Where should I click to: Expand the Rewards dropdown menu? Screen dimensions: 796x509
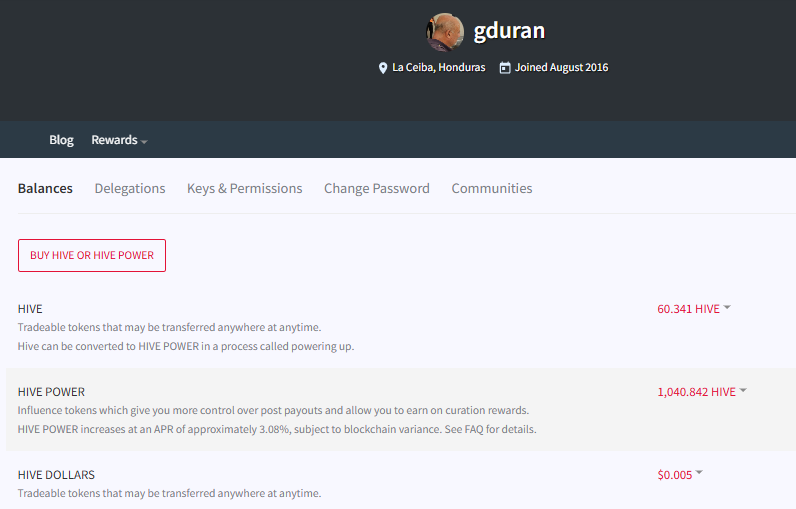(119, 140)
